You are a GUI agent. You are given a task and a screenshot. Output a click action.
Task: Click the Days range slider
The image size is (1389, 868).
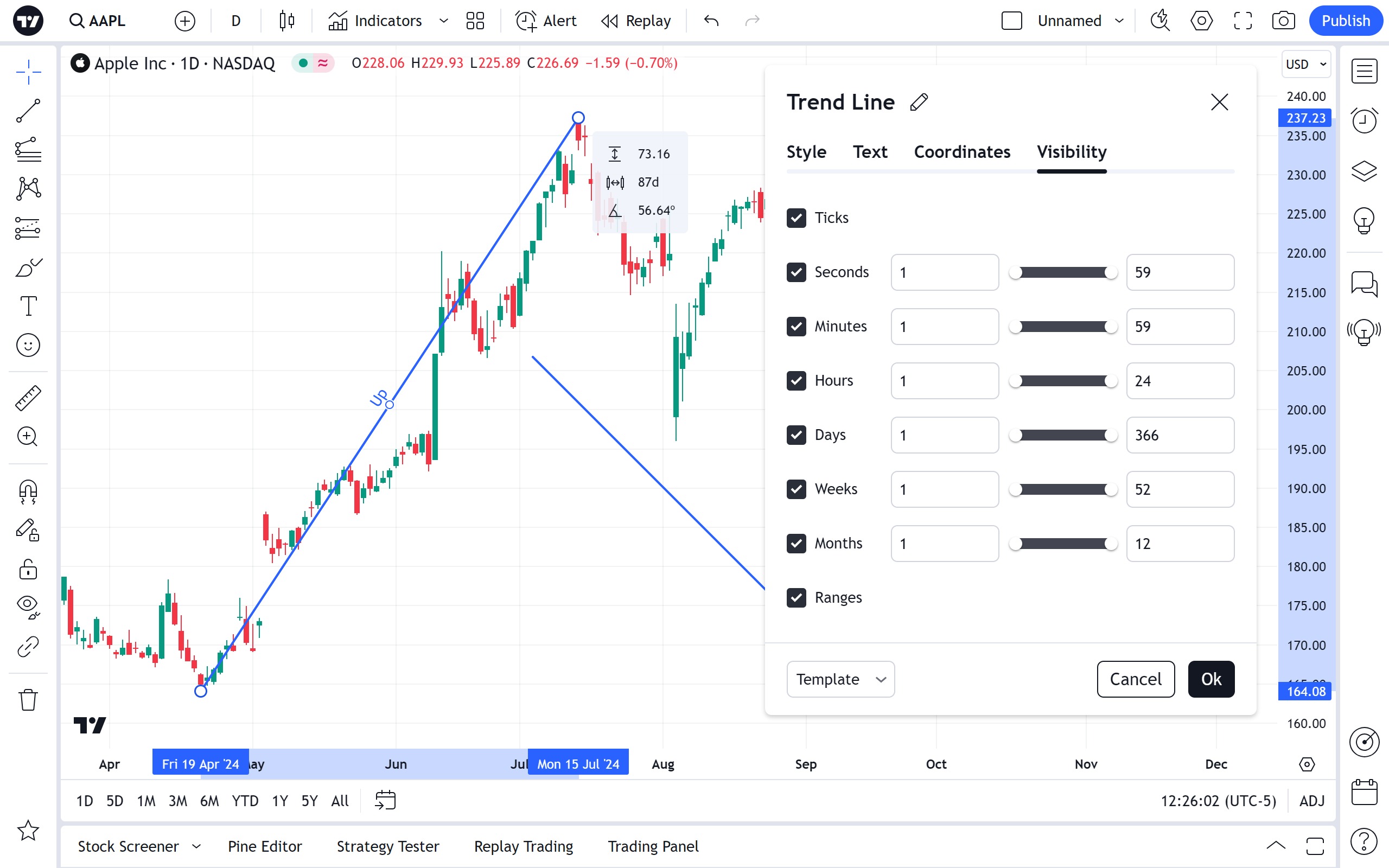(x=1063, y=435)
